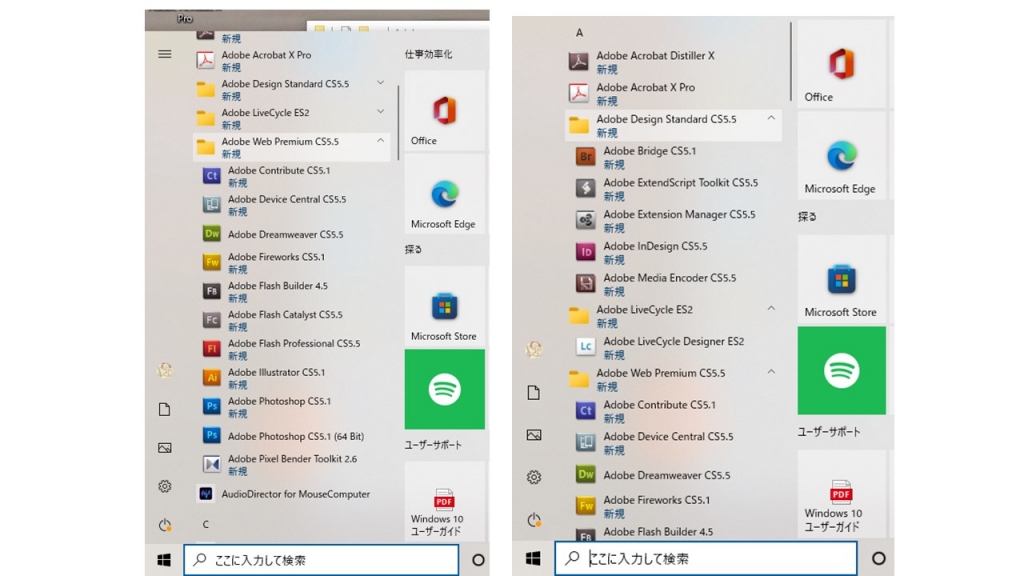Viewport: 1024px width, 576px height.
Task: Open Adobe Photoshop CS5.1 (non-64 Bit entry)
Action: click(x=292, y=406)
